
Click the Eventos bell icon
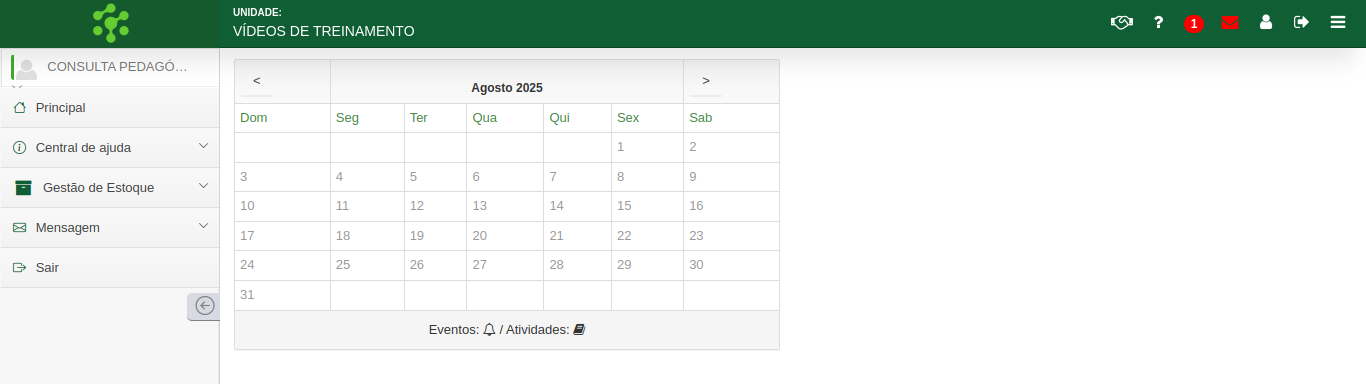[489, 329]
